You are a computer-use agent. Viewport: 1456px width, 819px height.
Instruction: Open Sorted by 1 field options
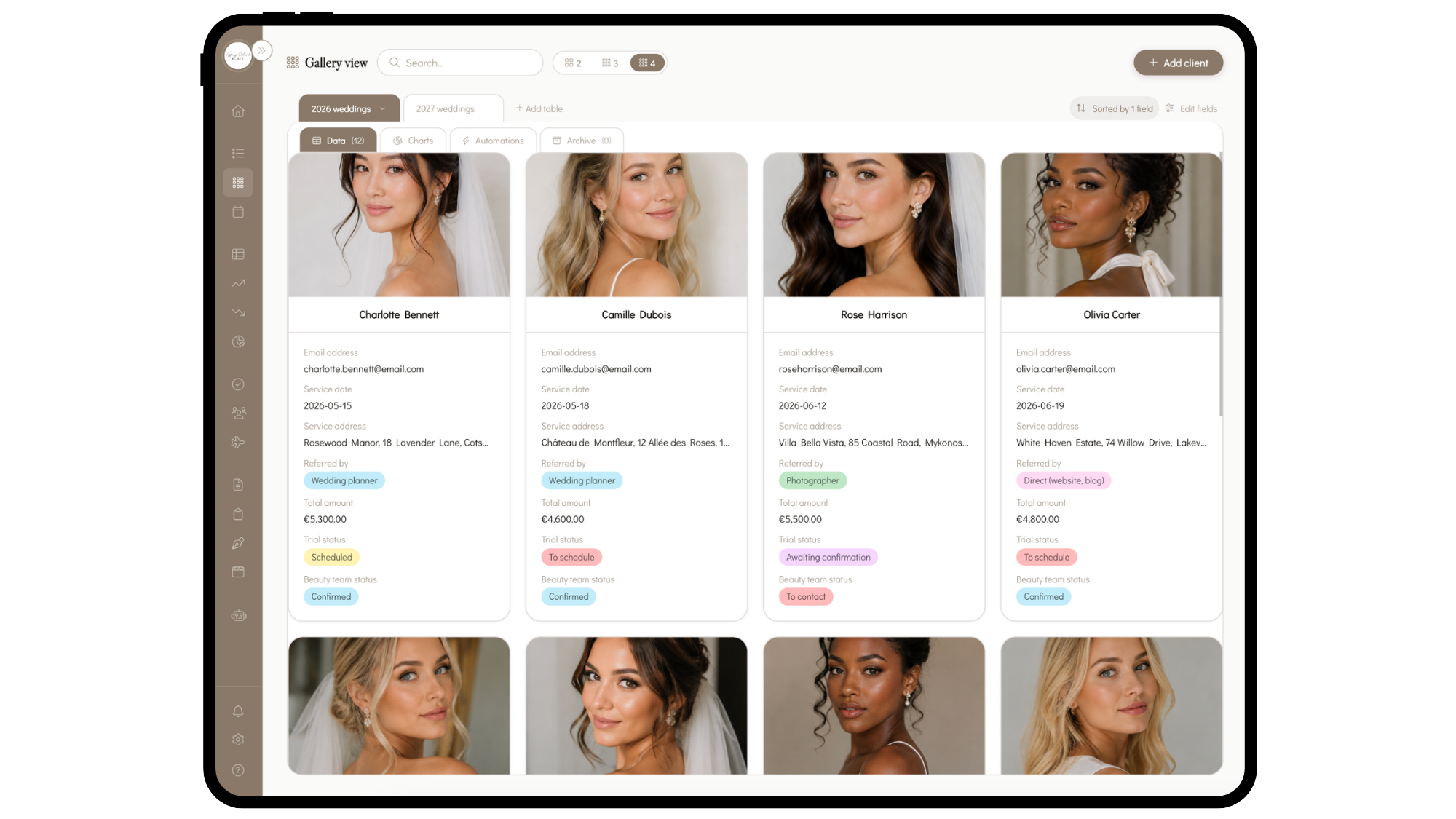click(1115, 108)
